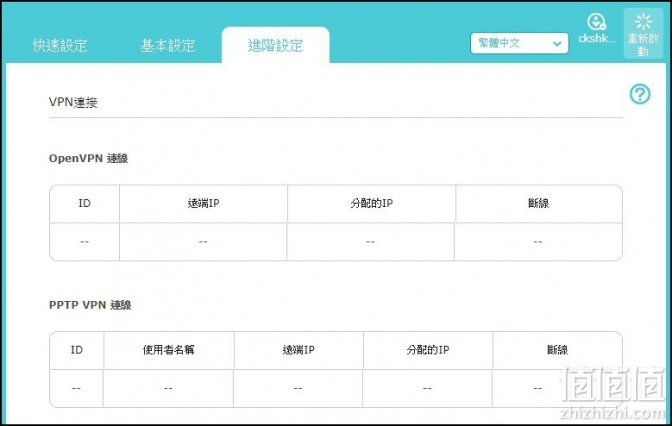The image size is (672, 426).
Task: Click ID header in PPTP VPN table
Action: click(77, 350)
